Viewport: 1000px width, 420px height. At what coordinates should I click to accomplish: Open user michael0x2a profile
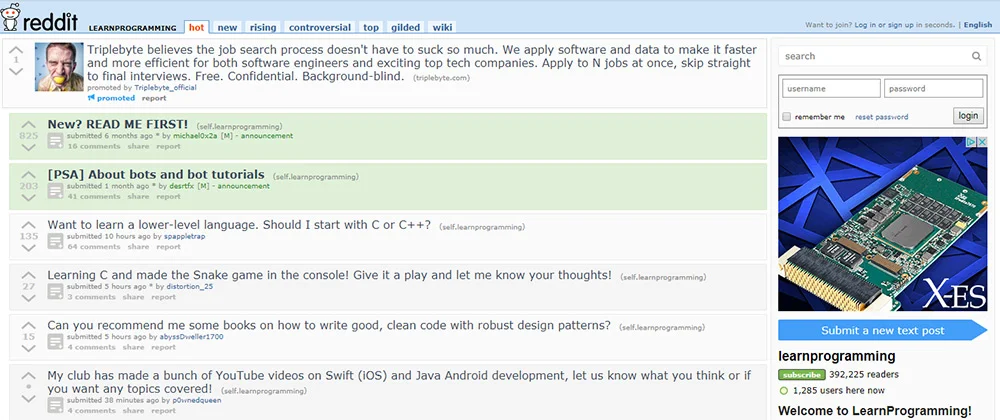tap(195, 136)
